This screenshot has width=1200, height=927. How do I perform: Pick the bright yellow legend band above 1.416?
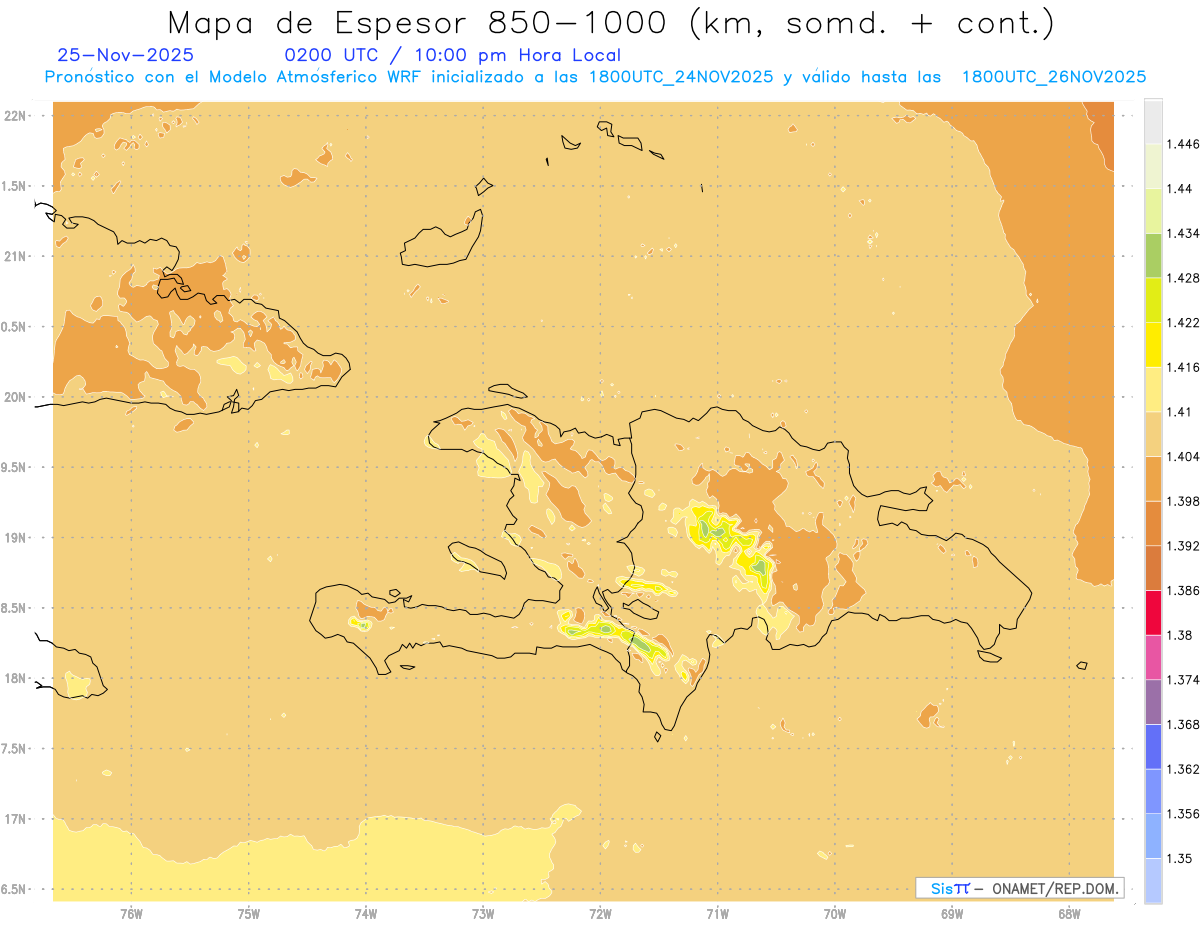(1153, 344)
